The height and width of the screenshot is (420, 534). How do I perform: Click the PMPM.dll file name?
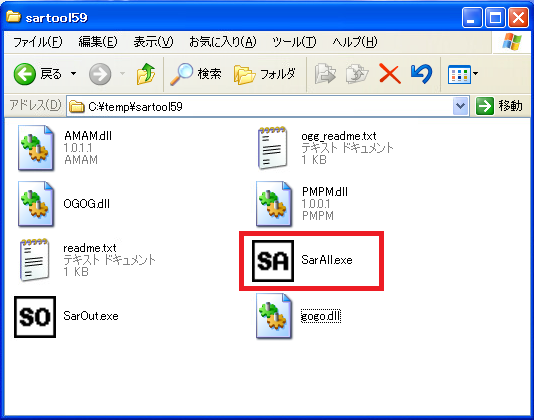pos(325,192)
